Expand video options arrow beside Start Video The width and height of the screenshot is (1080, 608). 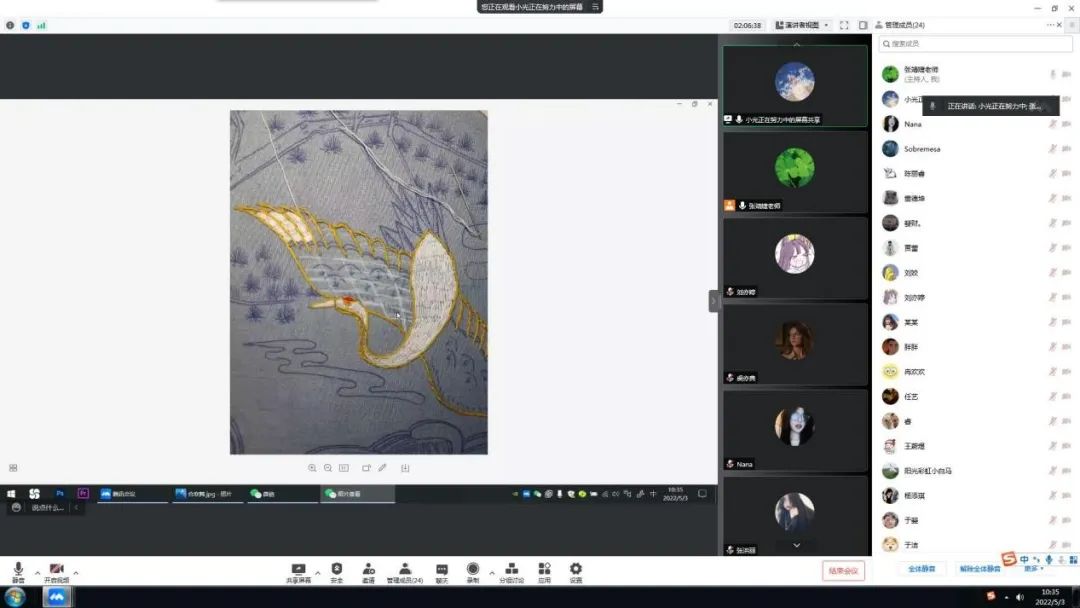[x=76, y=572]
